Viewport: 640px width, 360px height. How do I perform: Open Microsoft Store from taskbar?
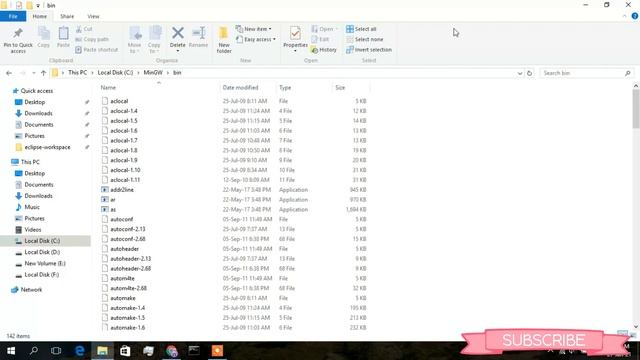[x=125, y=351]
